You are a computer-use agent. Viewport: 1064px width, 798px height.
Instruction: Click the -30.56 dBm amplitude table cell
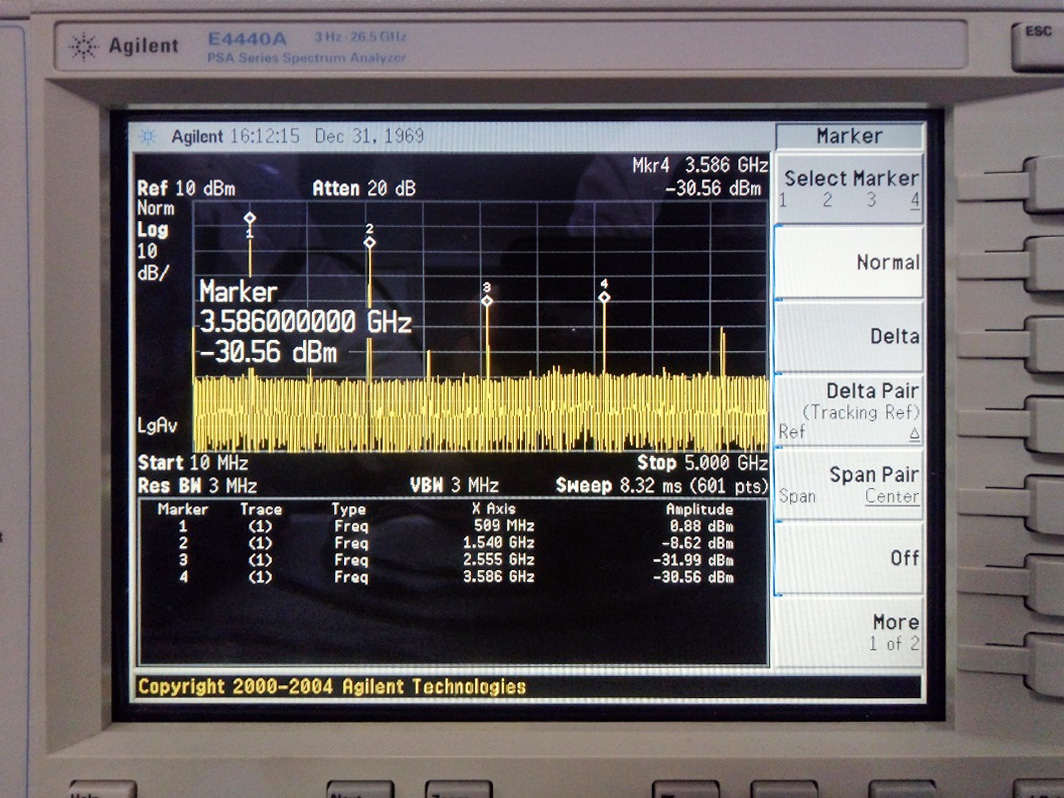click(693, 577)
